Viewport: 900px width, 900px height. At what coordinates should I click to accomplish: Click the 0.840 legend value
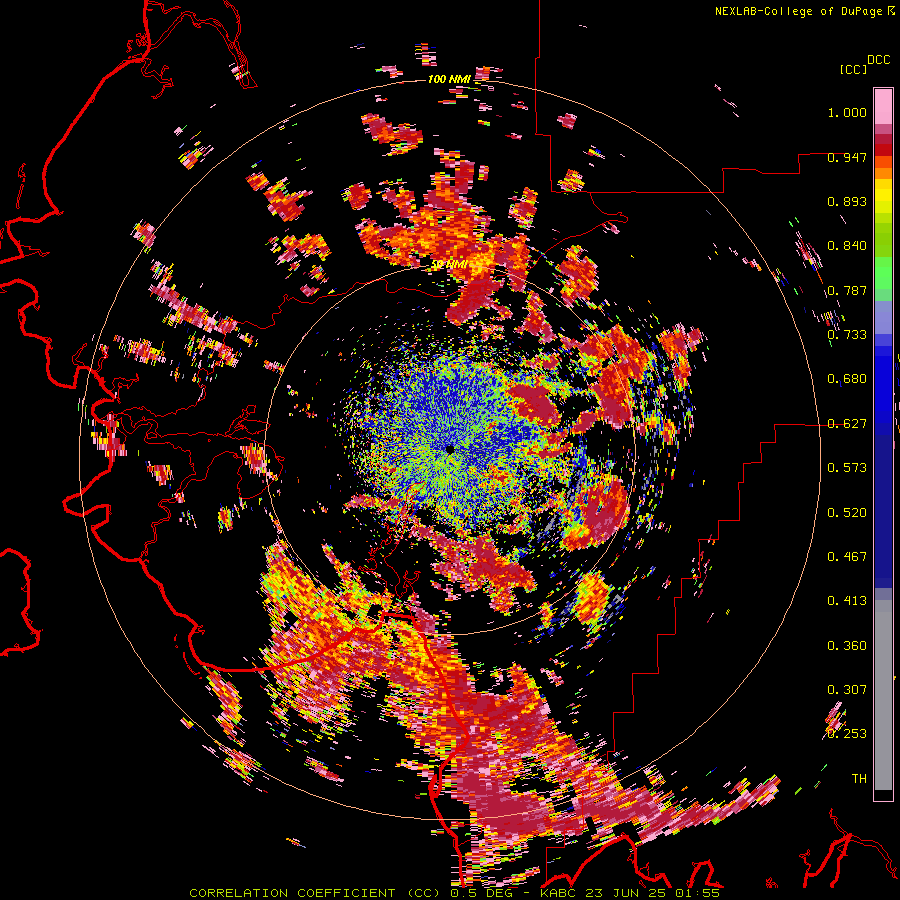coord(847,246)
